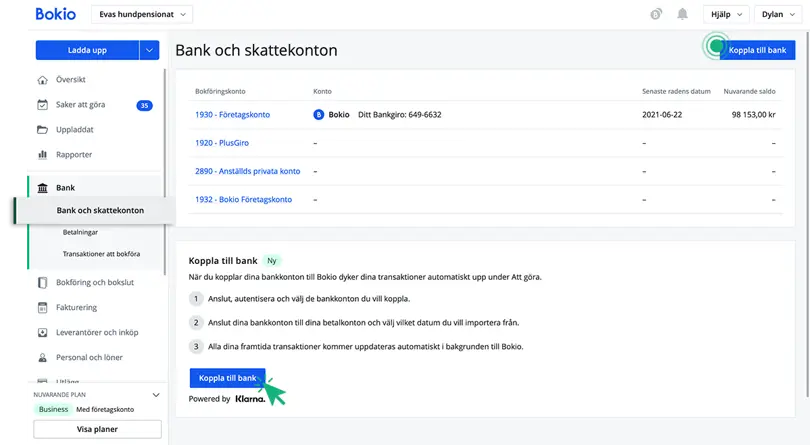This screenshot has width=810, height=445.
Task: Open Bokföring och bokslut in sidebar
Action: tap(95, 282)
